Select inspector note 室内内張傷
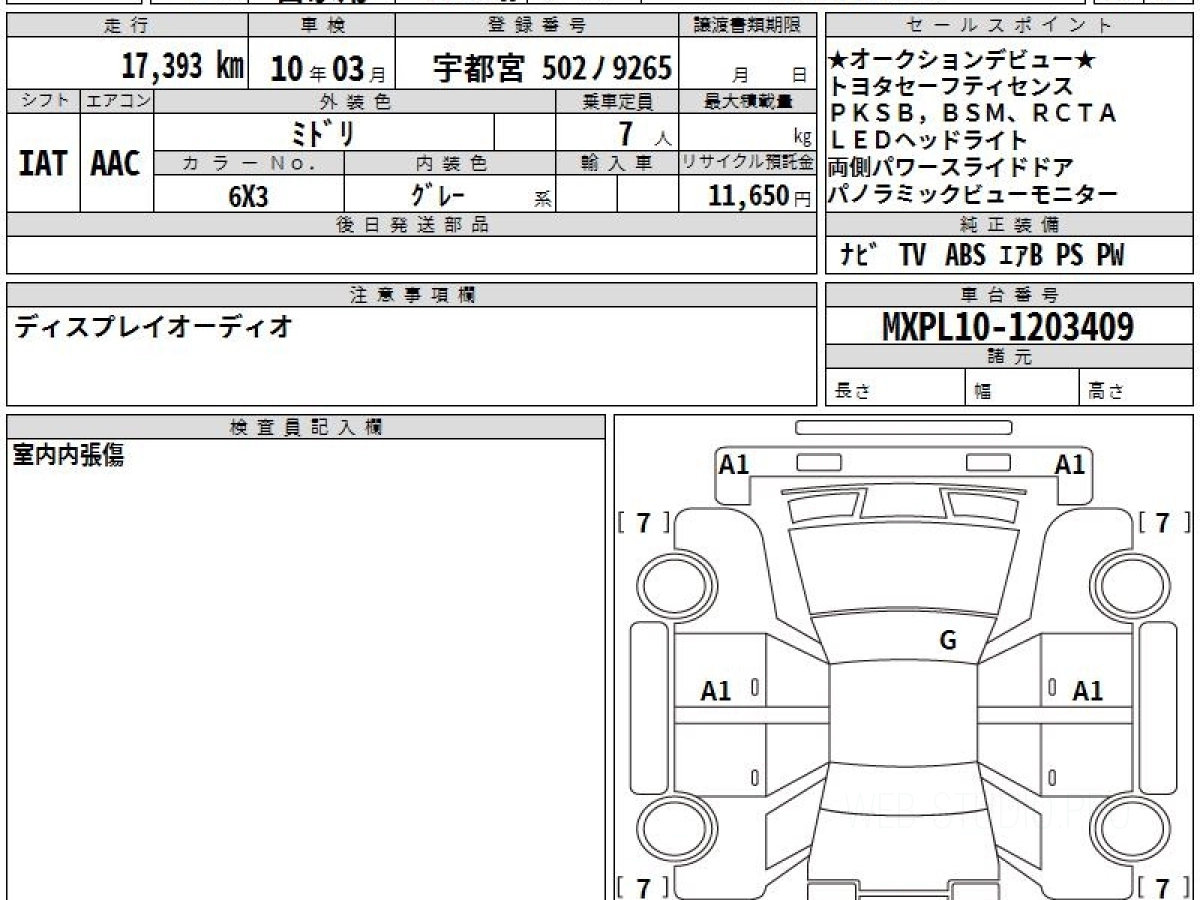 (68, 456)
